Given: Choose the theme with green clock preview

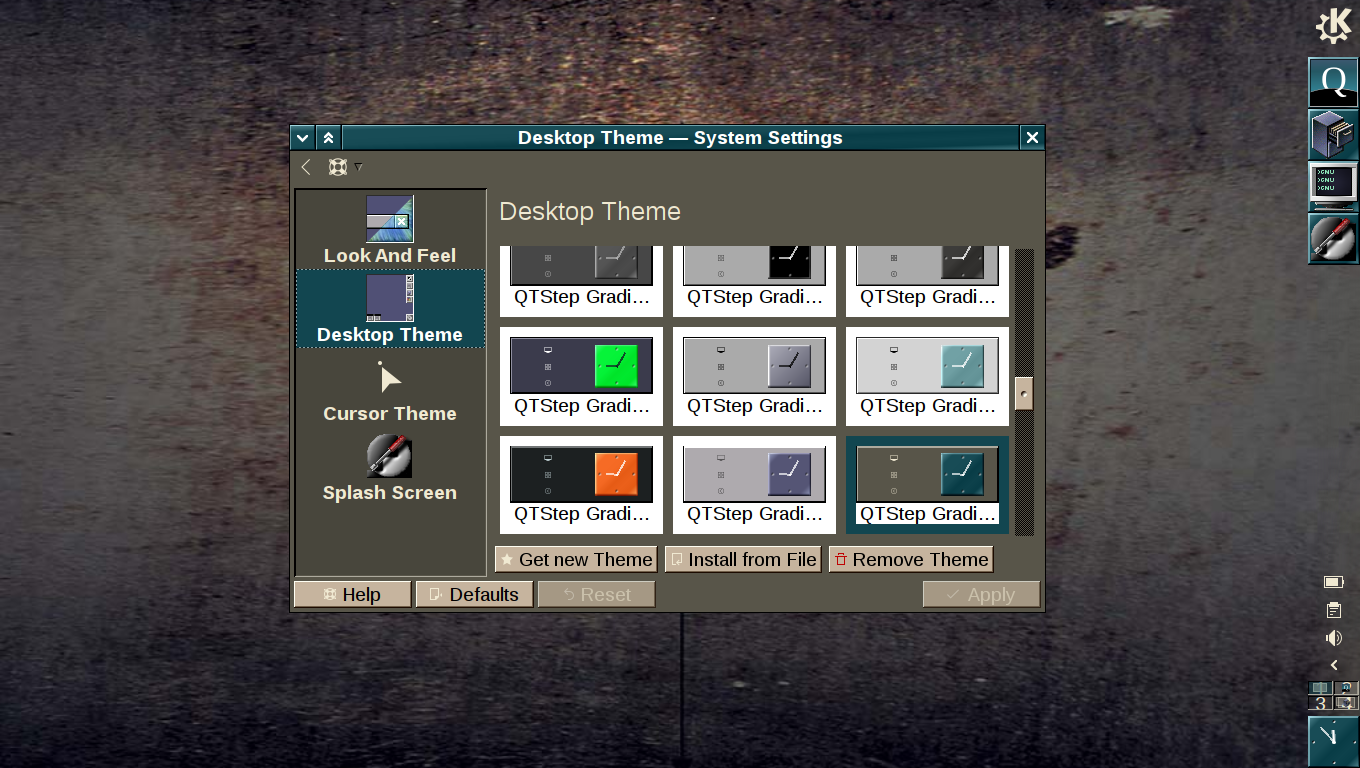Looking at the screenshot, I should click(582, 377).
